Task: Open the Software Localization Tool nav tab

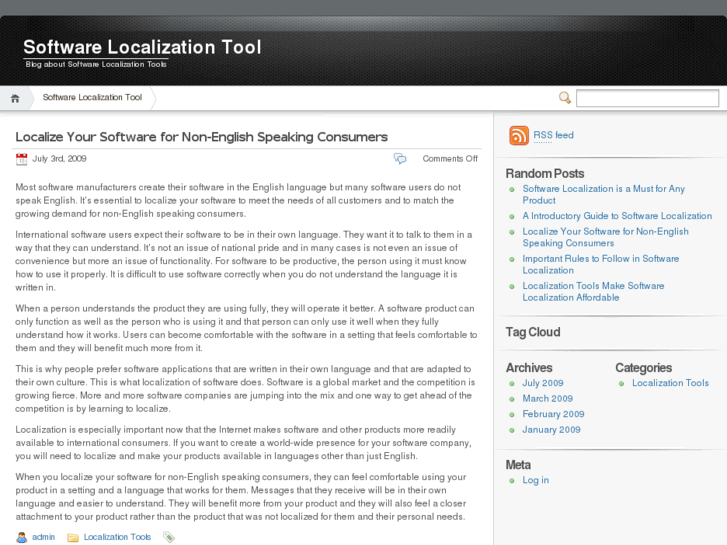Action: (92, 98)
